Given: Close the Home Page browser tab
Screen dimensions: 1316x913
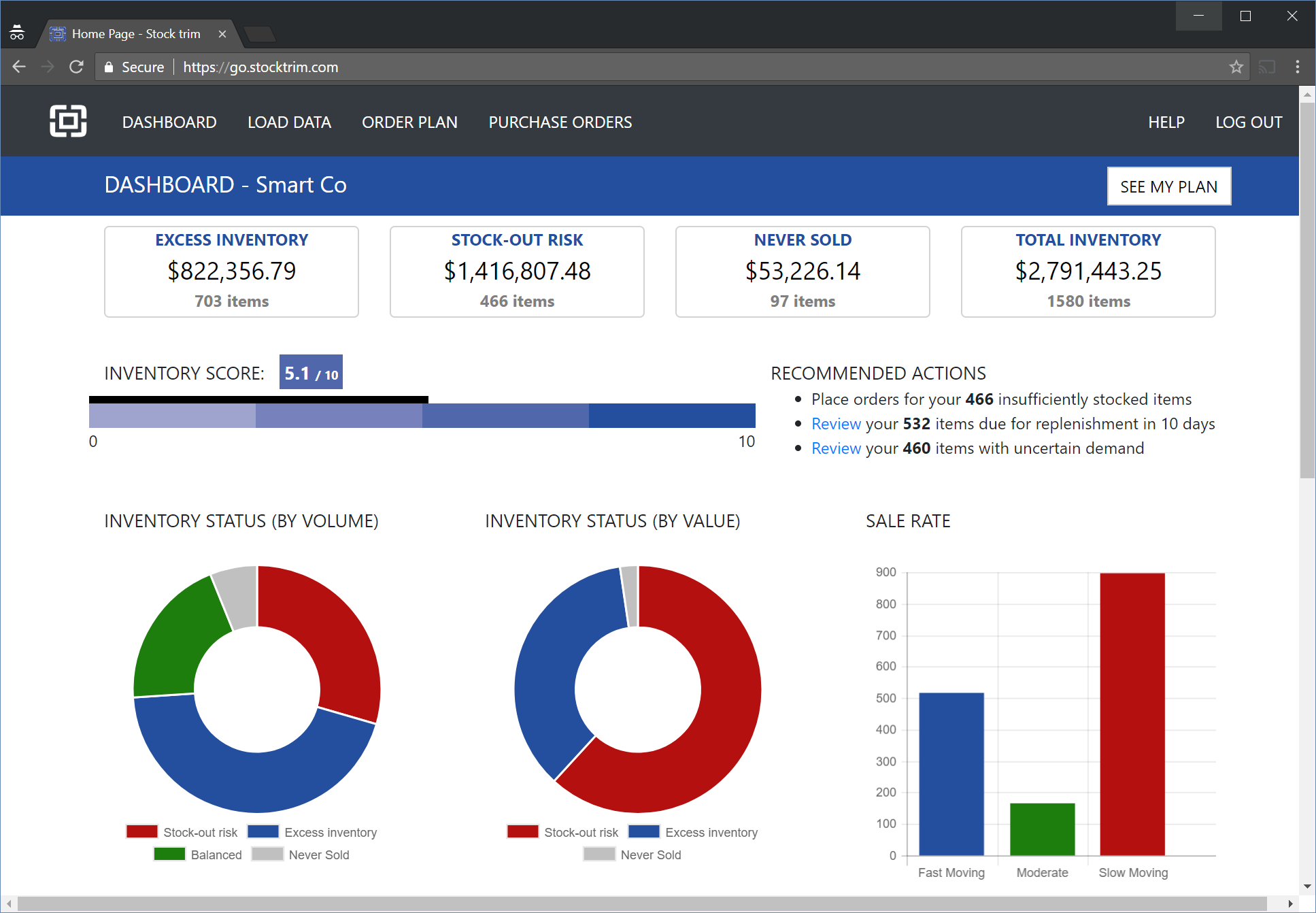Looking at the screenshot, I should pyautogui.click(x=222, y=34).
